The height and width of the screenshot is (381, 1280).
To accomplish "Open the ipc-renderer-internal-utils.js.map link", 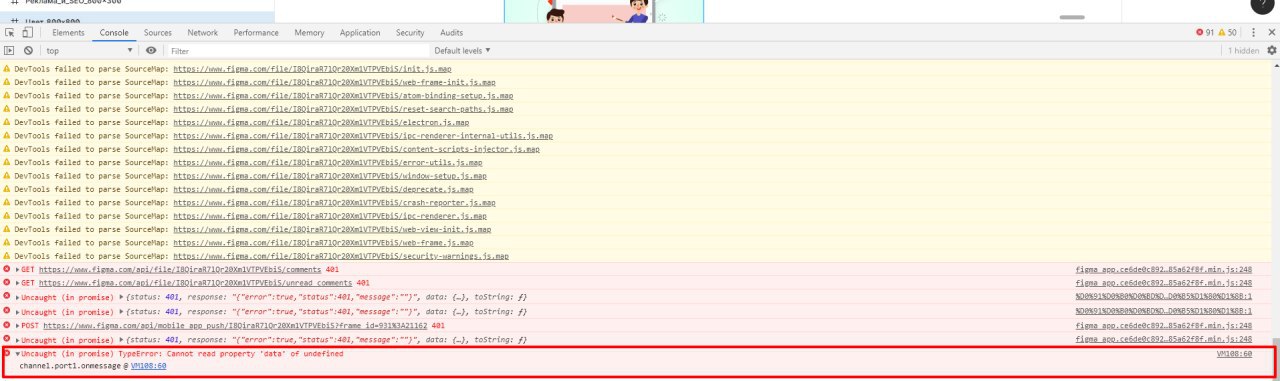I will tap(363, 136).
